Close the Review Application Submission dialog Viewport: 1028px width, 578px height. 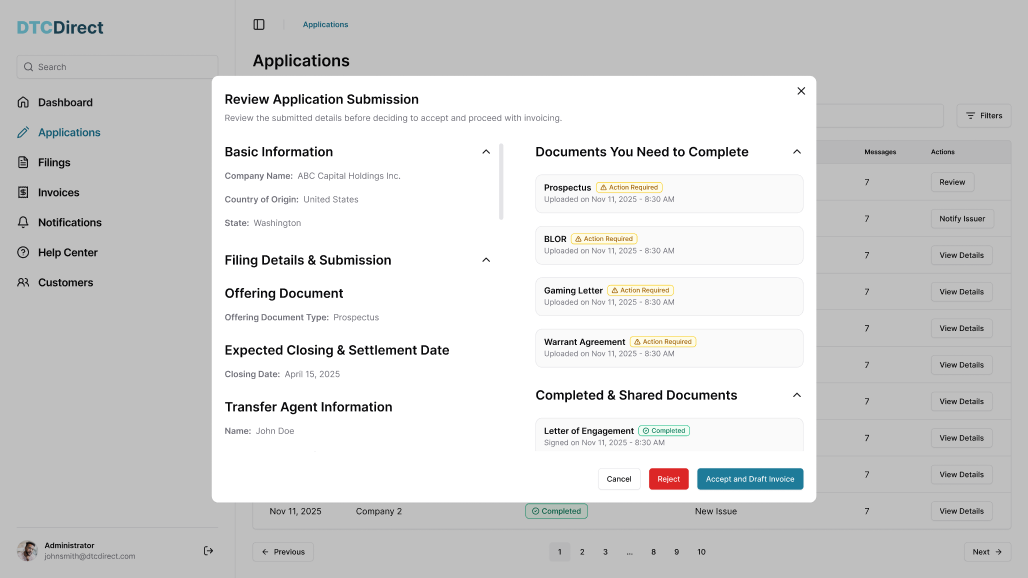pos(801,91)
